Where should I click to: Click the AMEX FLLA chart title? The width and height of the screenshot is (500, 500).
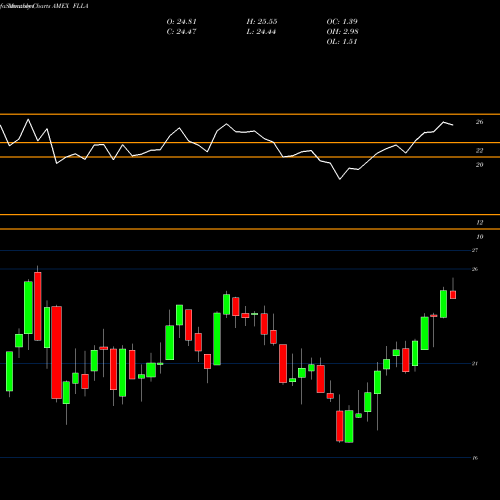pos(70,6)
